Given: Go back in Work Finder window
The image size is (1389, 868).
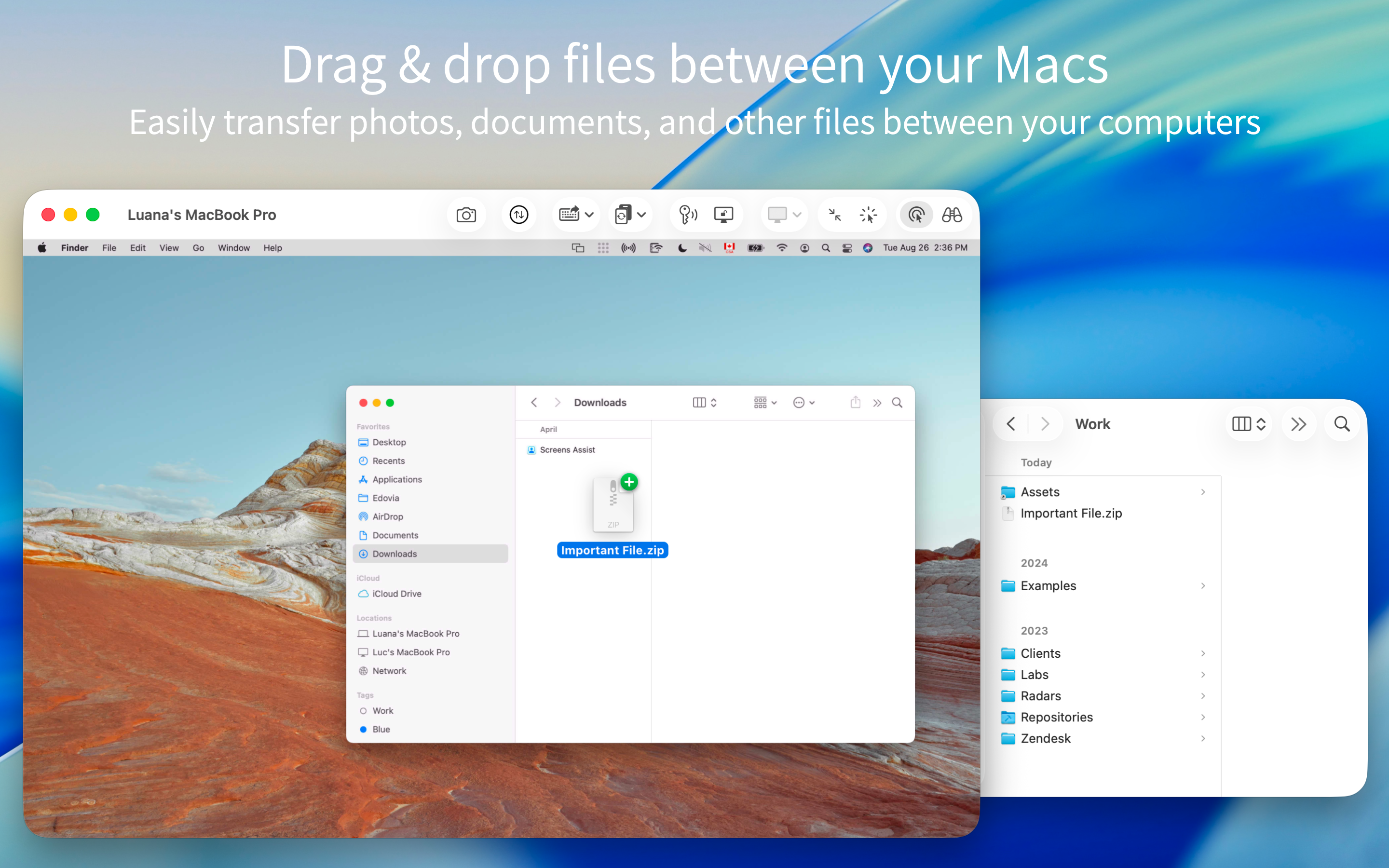Looking at the screenshot, I should tap(1011, 424).
